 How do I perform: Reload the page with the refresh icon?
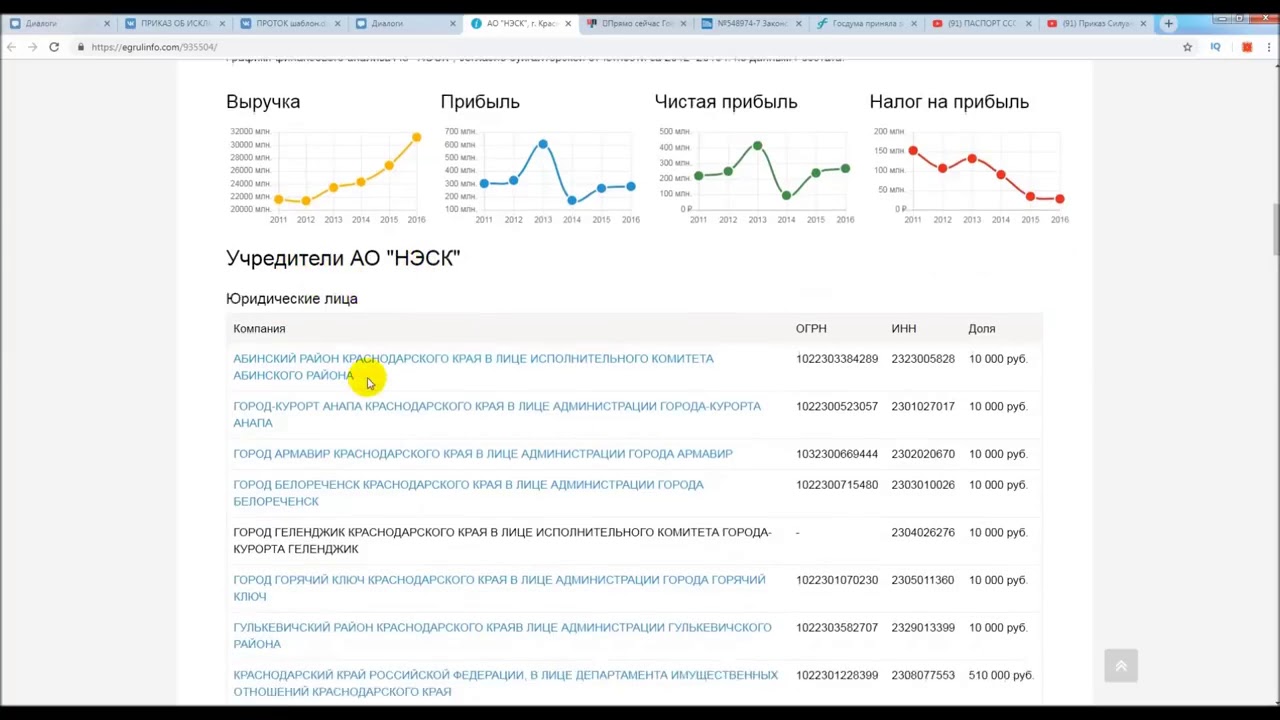(54, 47)
